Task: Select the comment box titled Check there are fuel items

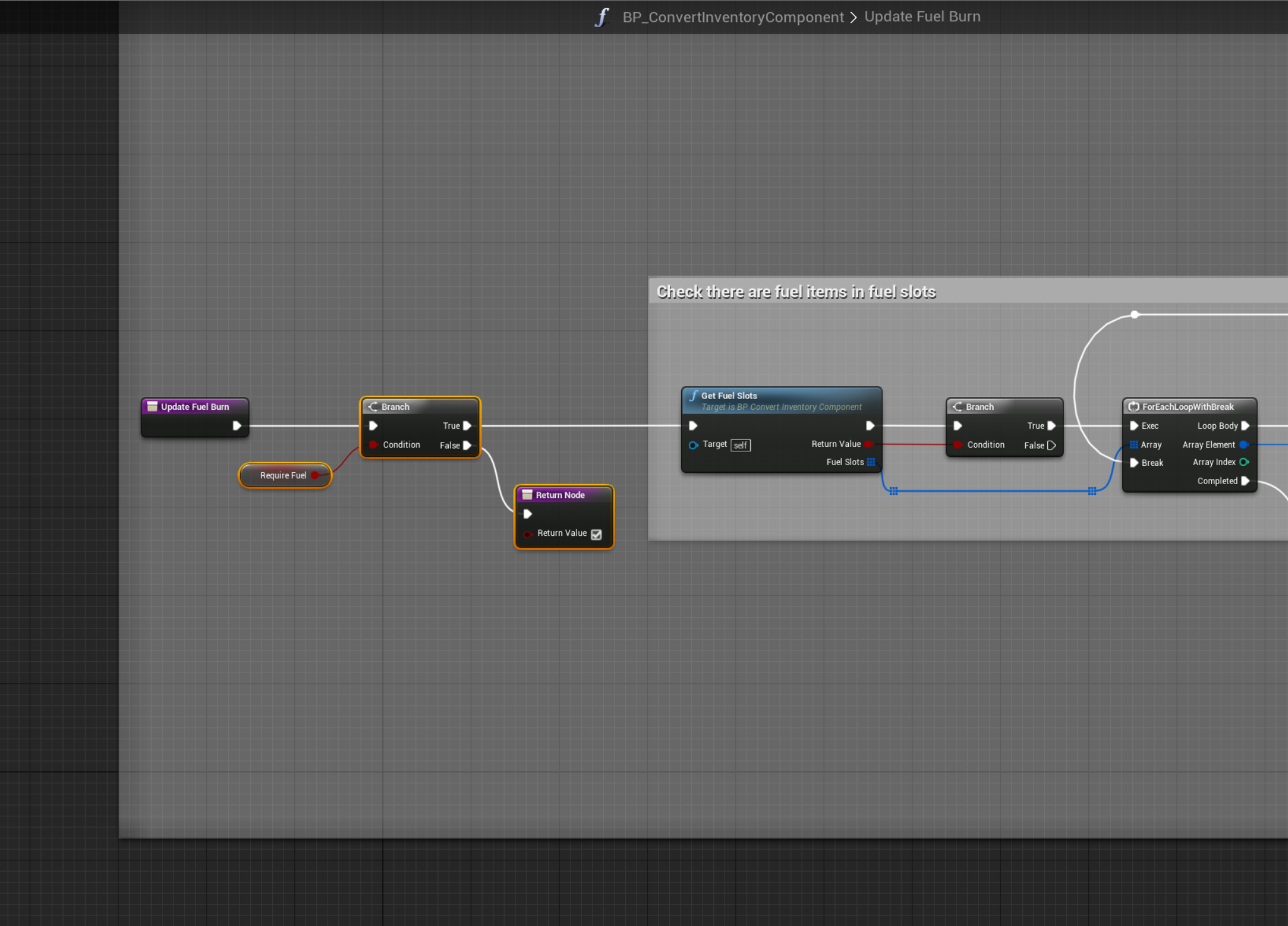Action: [x=795, y=292]
